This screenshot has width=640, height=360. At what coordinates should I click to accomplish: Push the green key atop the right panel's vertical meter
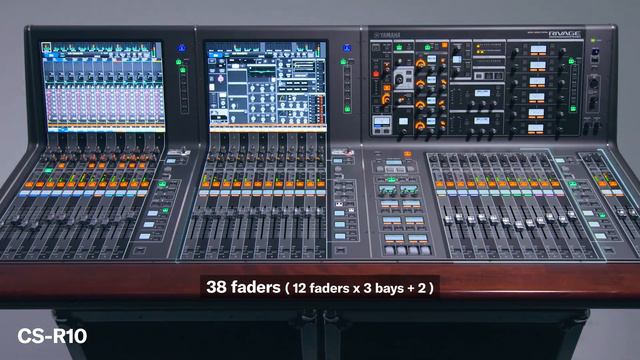[x=571, y=61]
